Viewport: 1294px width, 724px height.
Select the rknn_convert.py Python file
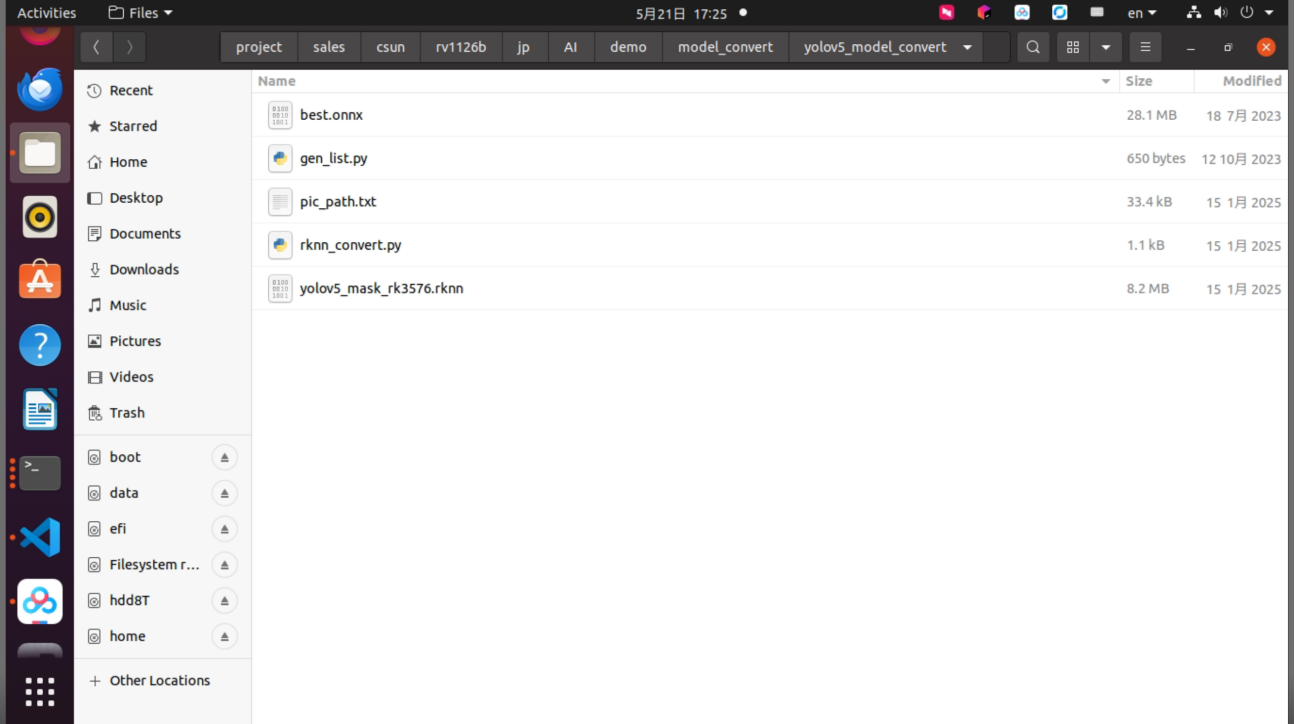(x=350, y=245)
